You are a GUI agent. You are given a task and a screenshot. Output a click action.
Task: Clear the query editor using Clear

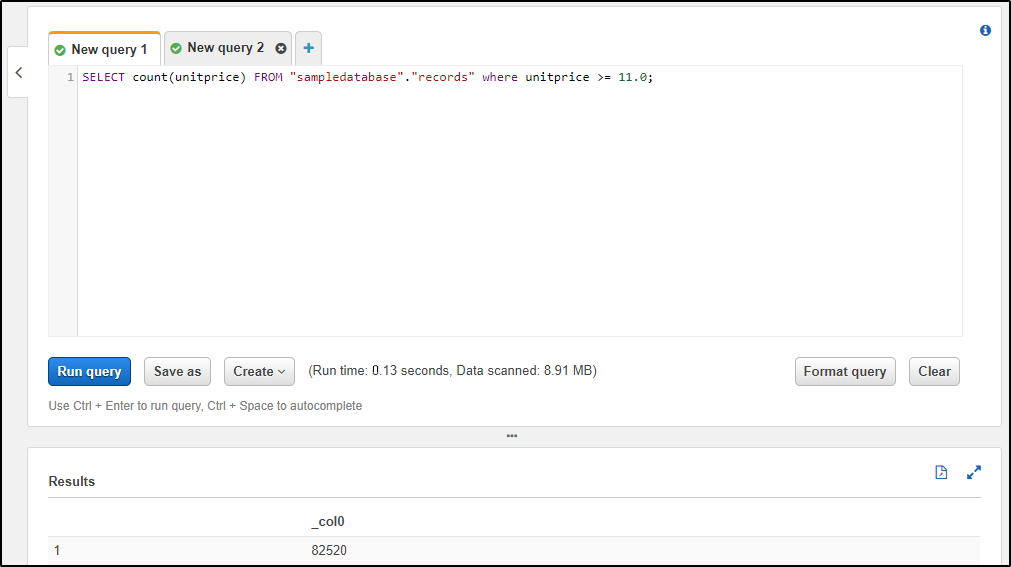[x=934, y=371]
